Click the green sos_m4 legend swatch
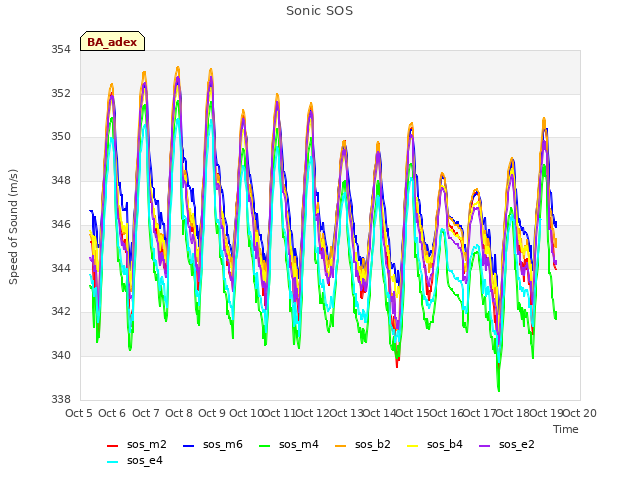Screen dimensions: 640x480 (264, 446)
